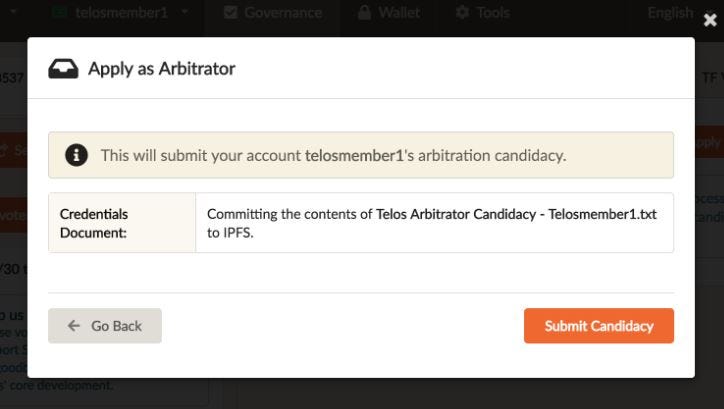Click the partially hidden orange Apply button

pyautogui.click(x=709, y=143)
